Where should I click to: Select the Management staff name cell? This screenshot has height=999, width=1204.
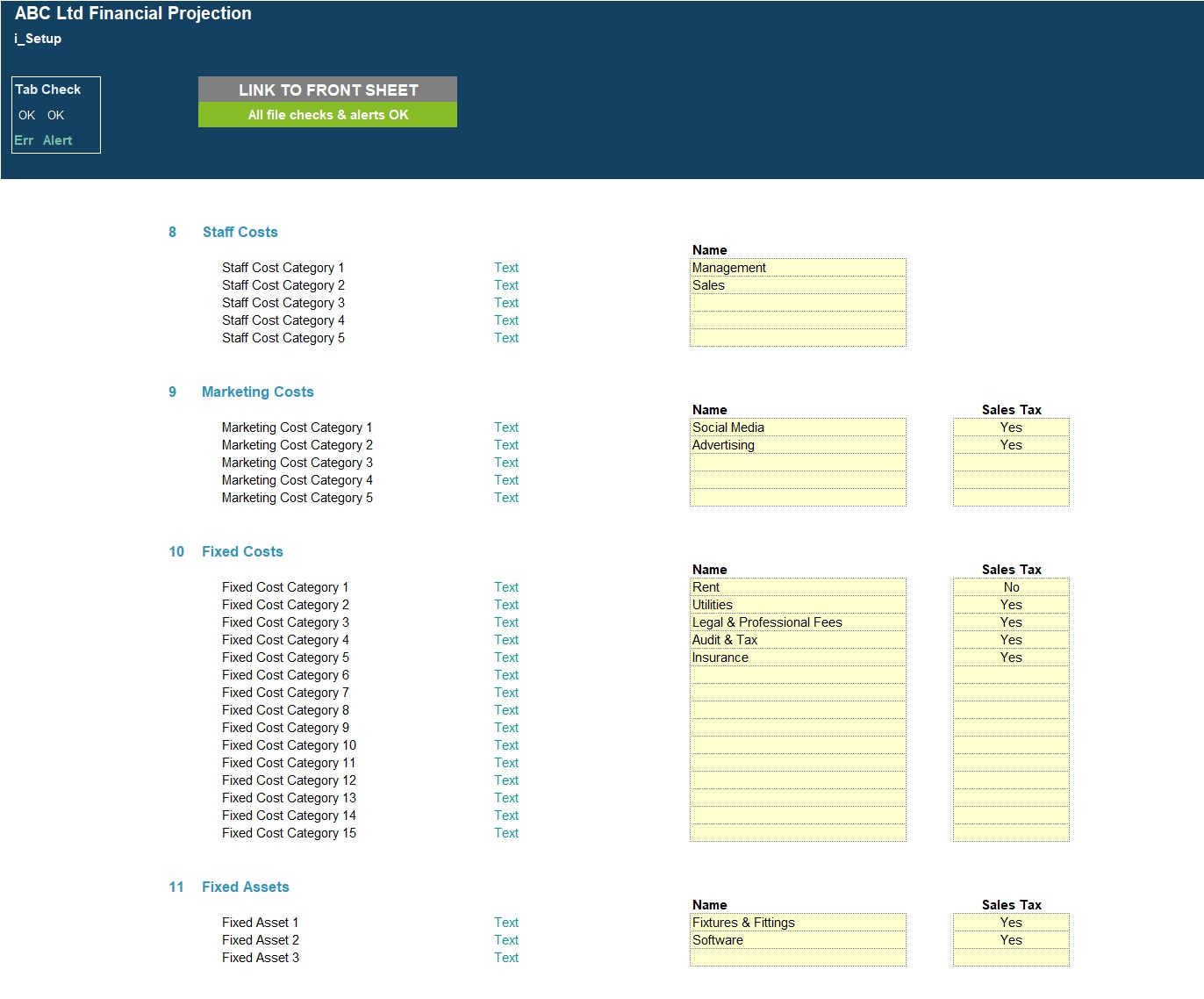click(x=798, y=268)
